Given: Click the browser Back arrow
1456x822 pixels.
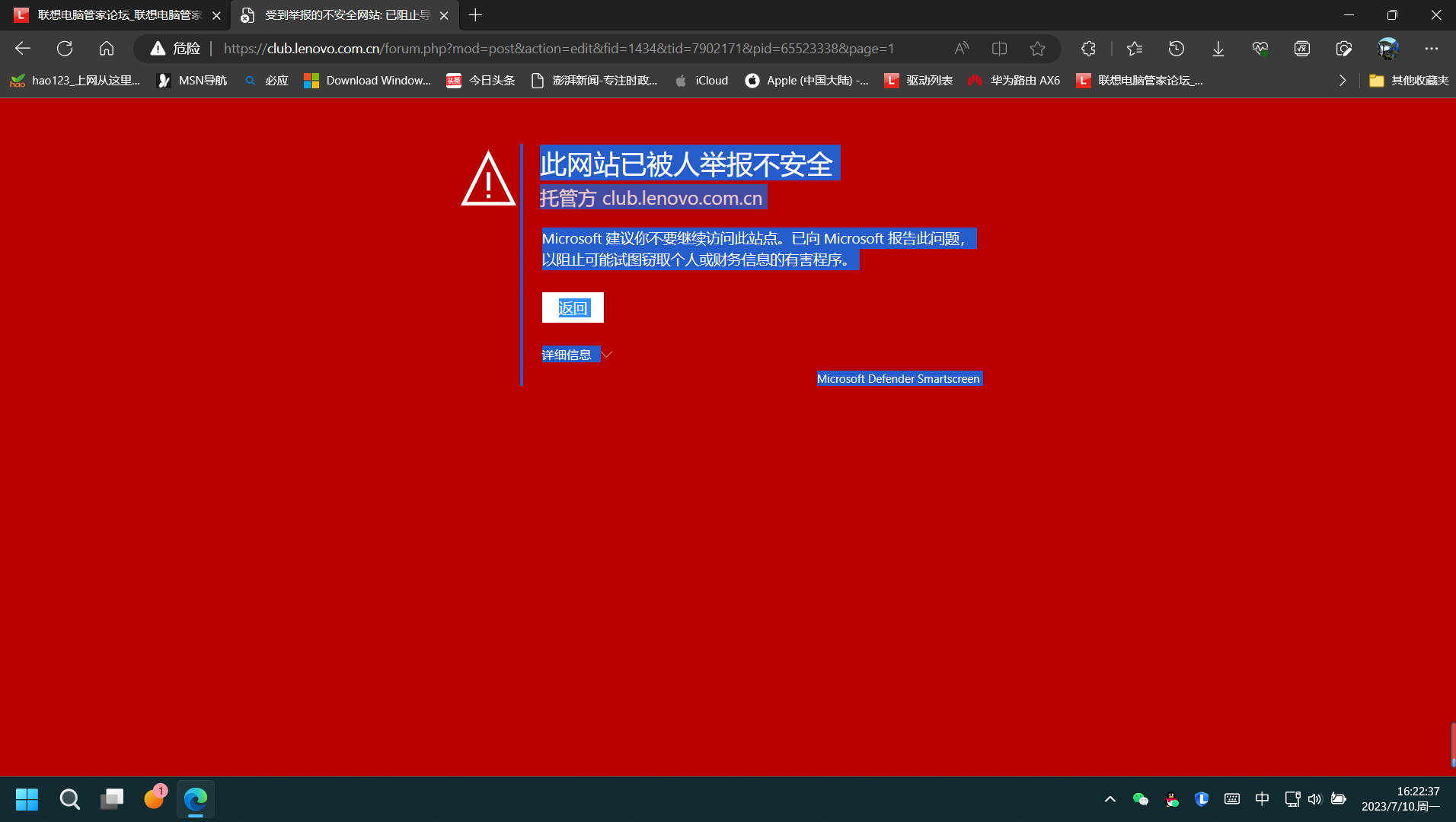Looking at the screenshot, I should (23, 49).
